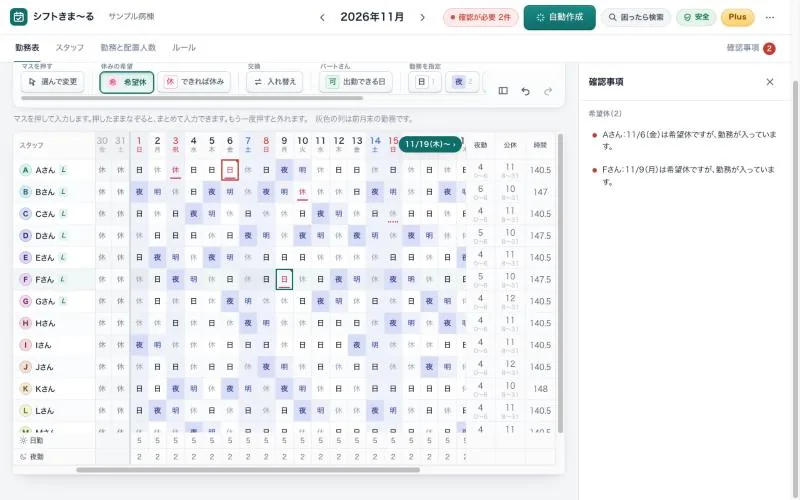Click Jさん avatar circle
Viewport: 800px width, 500px height.
[26, 367]
